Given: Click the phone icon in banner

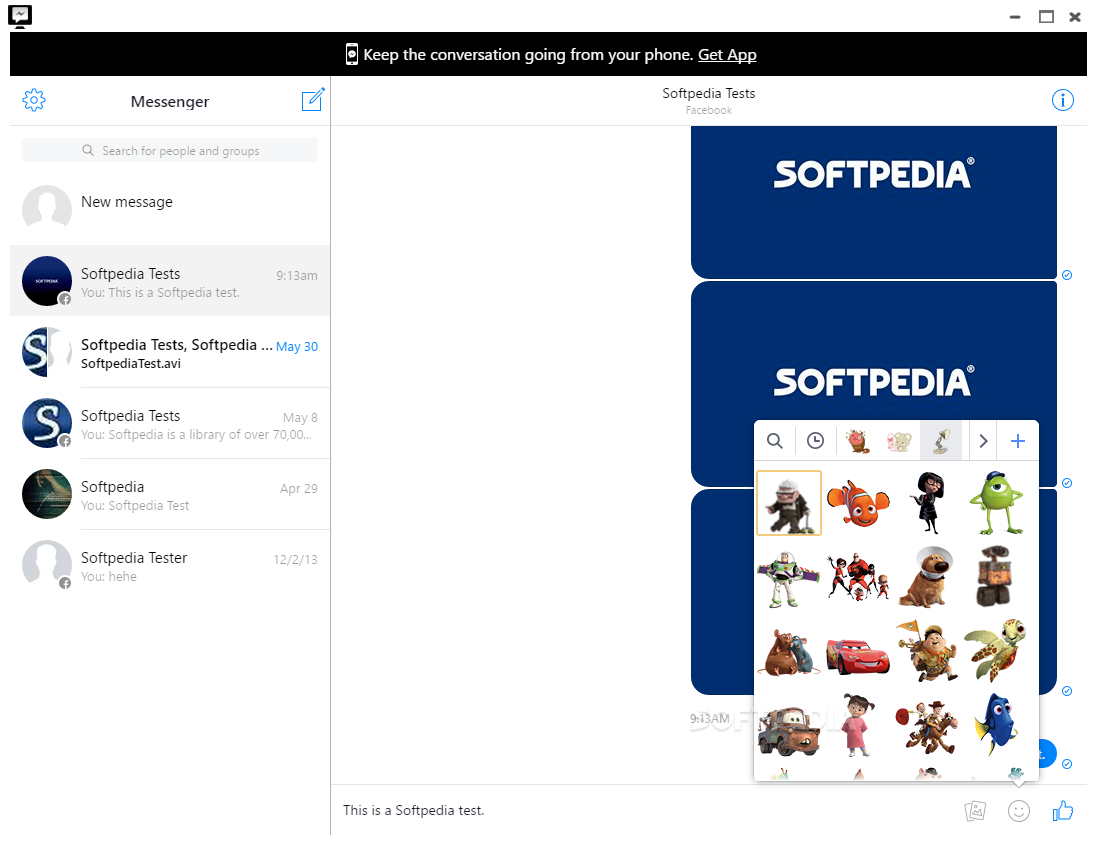Looking at the screenshot, I should pyautogui.click(x=352, y=55).
